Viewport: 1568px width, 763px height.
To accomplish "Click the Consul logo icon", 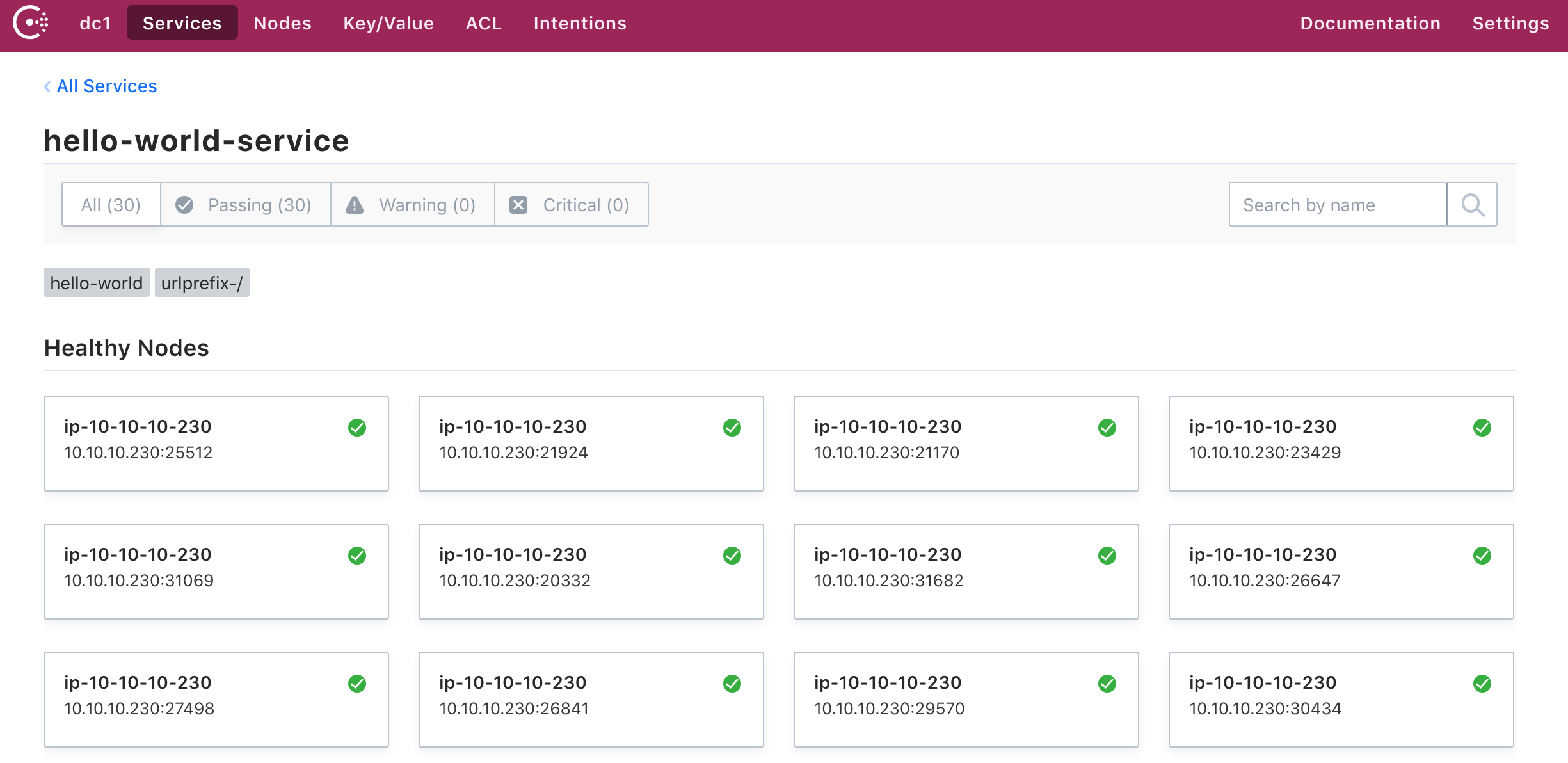I will [x=31, y=23].
